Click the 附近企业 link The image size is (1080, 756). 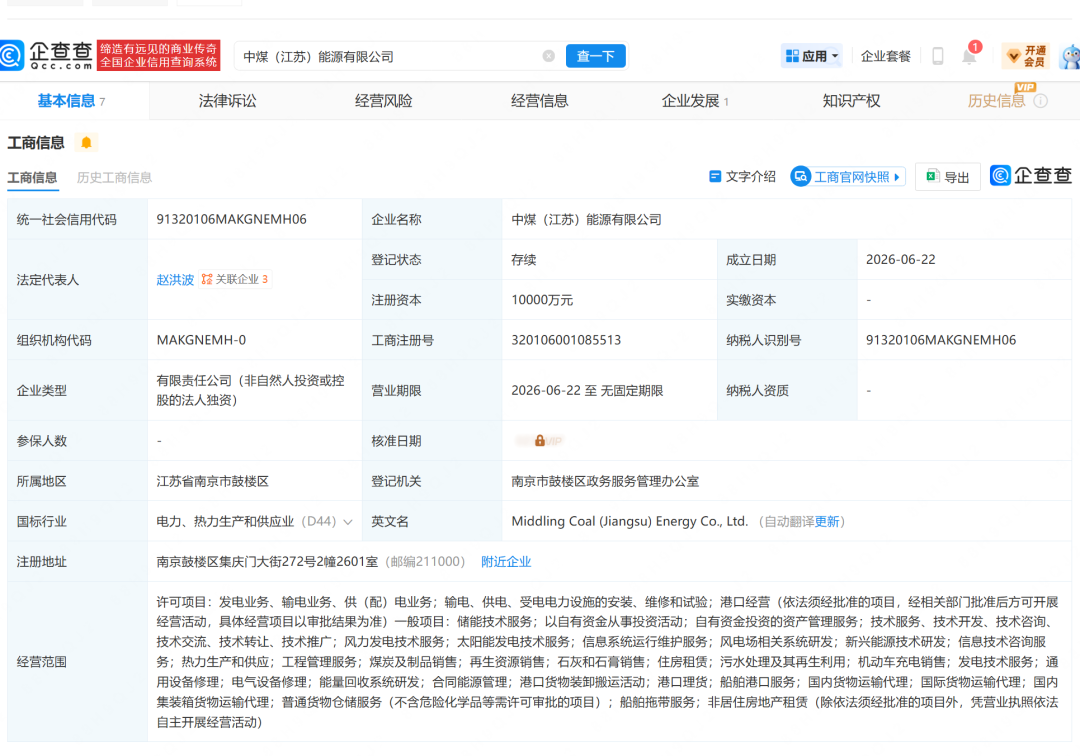(x=506, y=562)
